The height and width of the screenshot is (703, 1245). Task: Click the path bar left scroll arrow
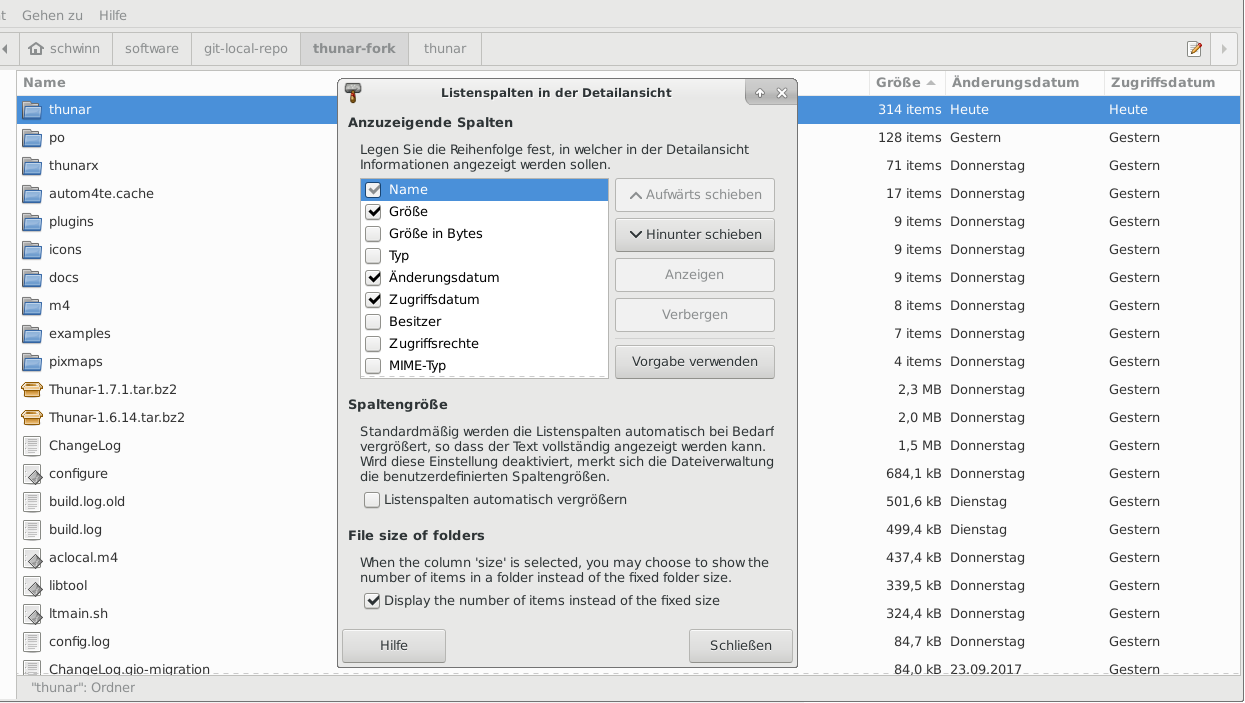(x=6, y=49)
